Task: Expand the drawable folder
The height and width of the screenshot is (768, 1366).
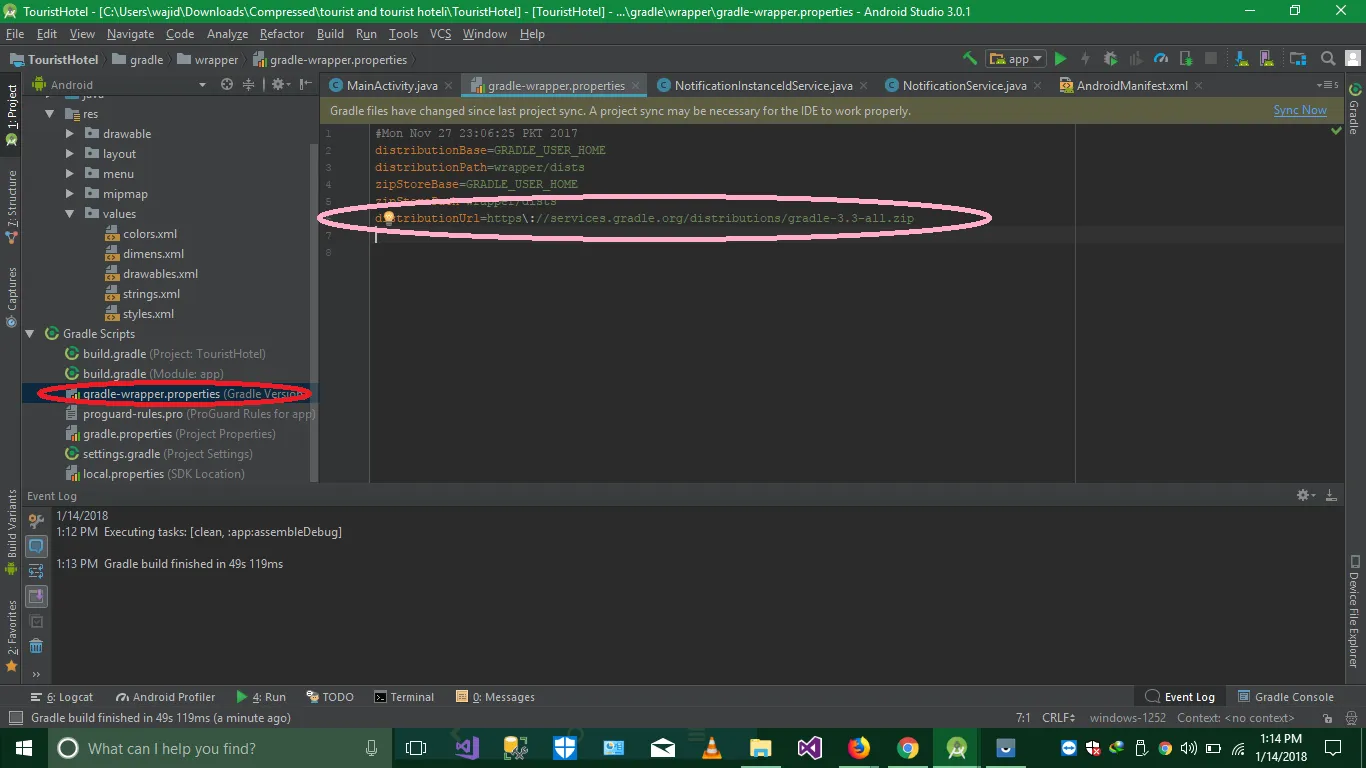Action: click(x=69, y=134)
